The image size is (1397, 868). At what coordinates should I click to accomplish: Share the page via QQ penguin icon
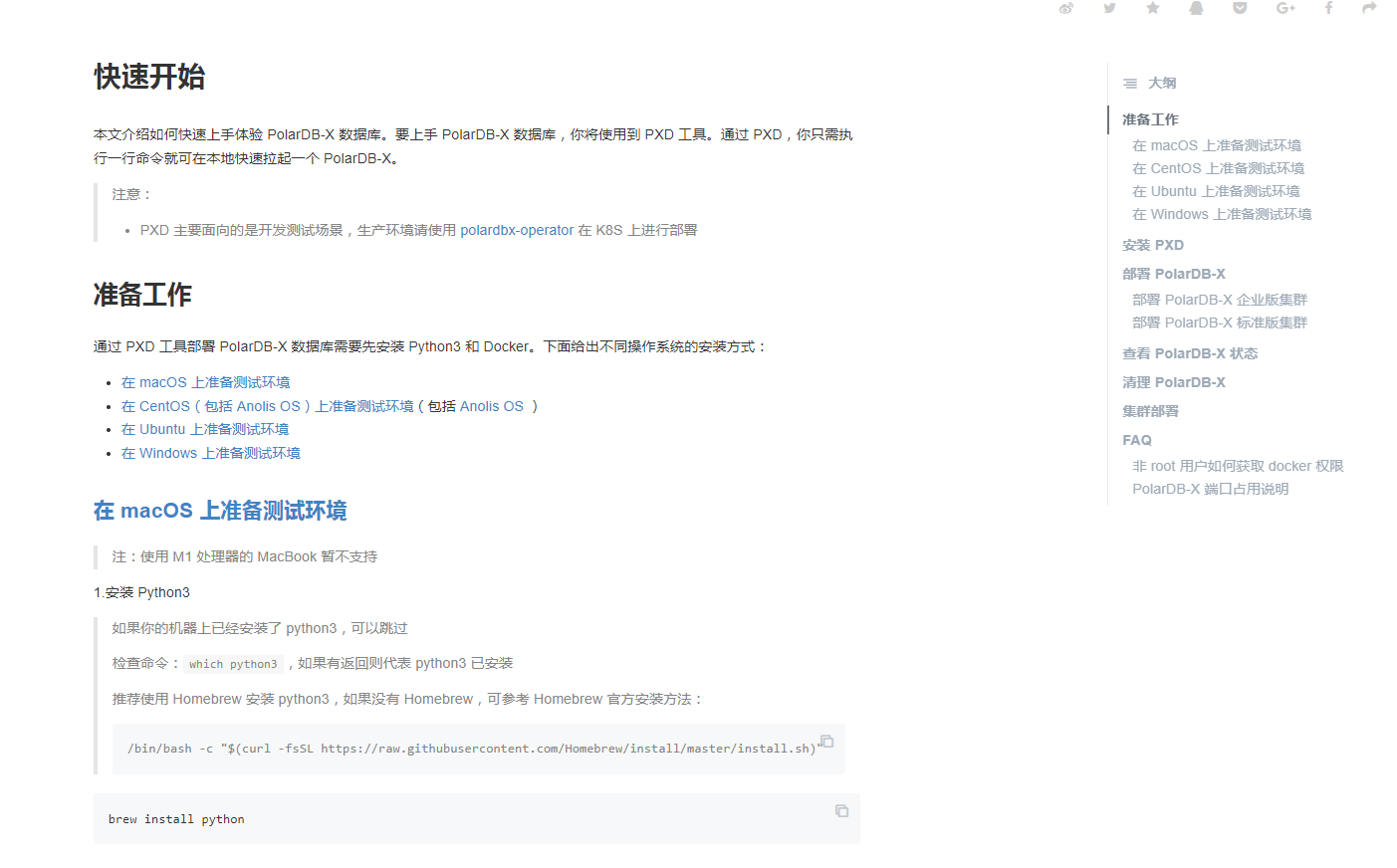coord(1196,8)
